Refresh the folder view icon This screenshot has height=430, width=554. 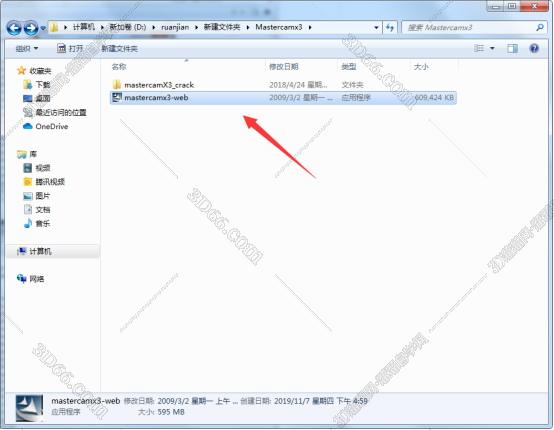pos(390,27)
